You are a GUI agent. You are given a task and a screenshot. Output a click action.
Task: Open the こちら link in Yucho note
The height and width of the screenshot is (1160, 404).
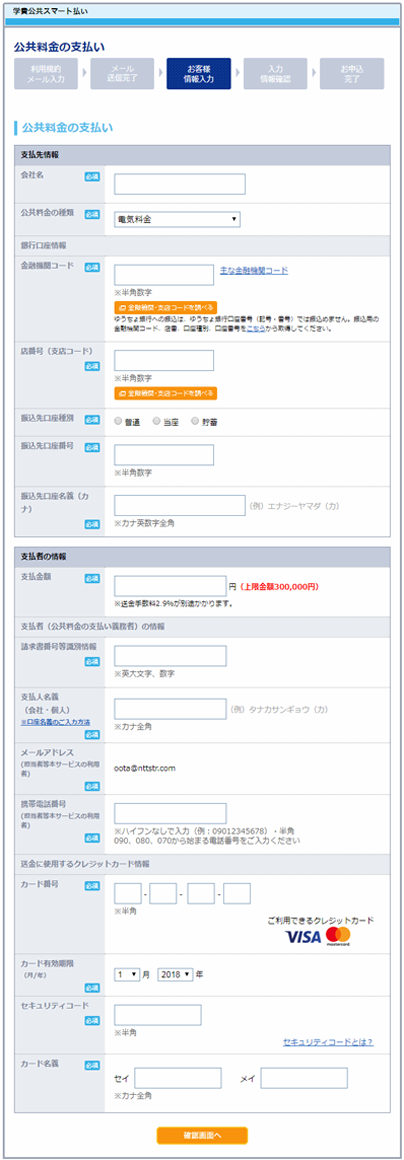pyautogui.click(x=256, y=327)
